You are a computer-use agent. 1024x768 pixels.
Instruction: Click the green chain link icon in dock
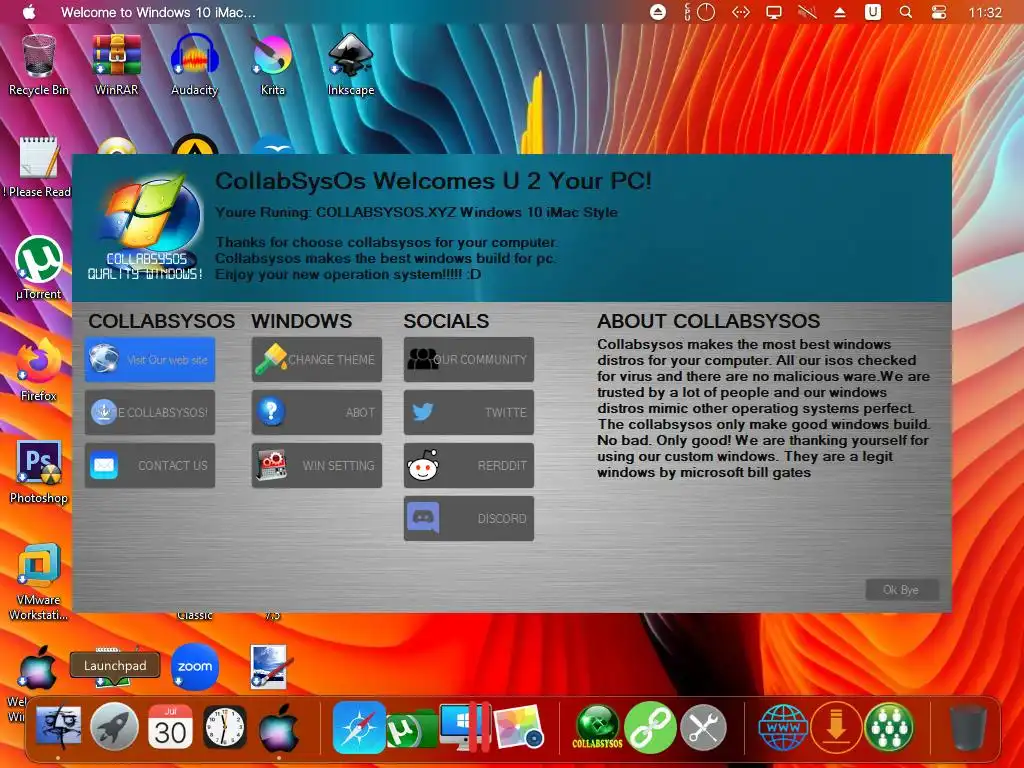[x=650, y=727]
